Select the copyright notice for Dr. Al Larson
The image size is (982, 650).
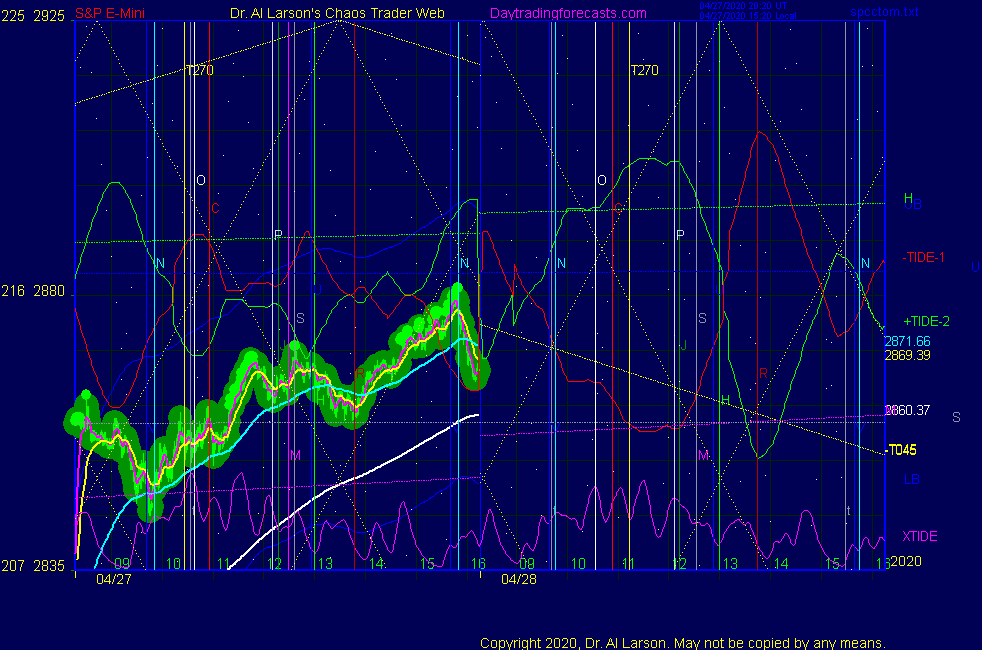[683, 643]
